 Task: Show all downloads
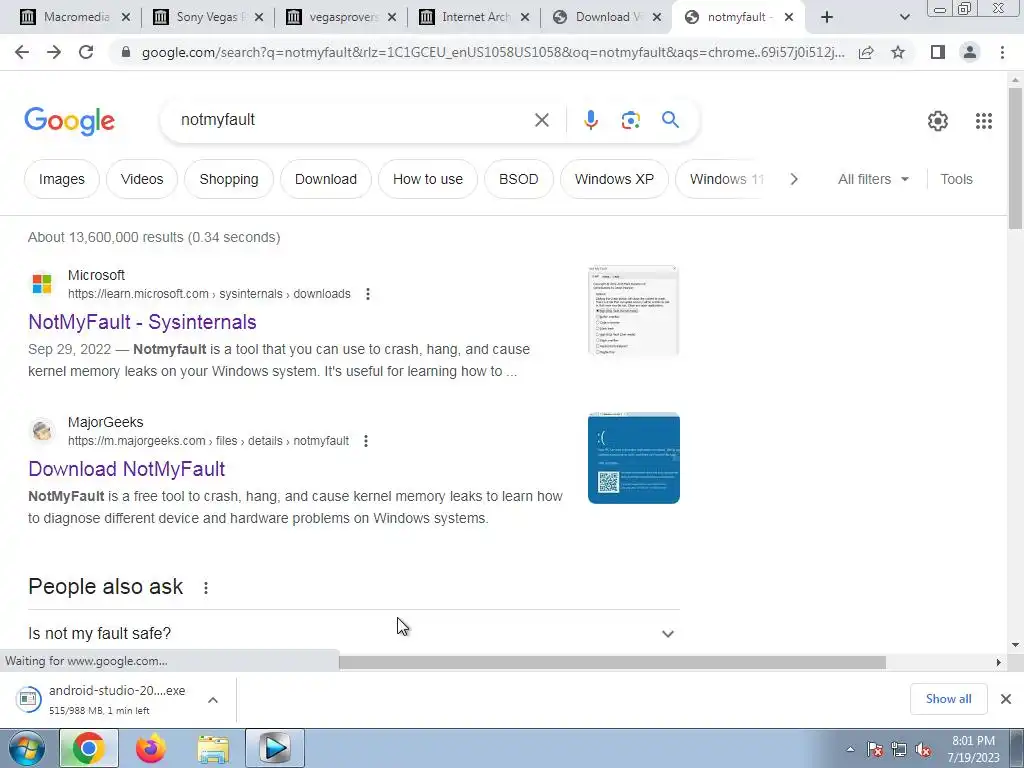(x=948, y=699)
